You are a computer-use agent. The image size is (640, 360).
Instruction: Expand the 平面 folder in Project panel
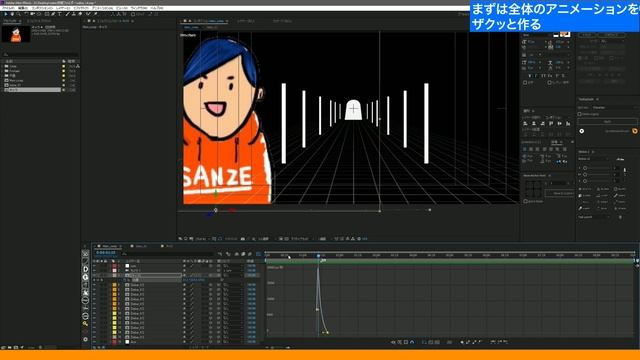point(2,76)
